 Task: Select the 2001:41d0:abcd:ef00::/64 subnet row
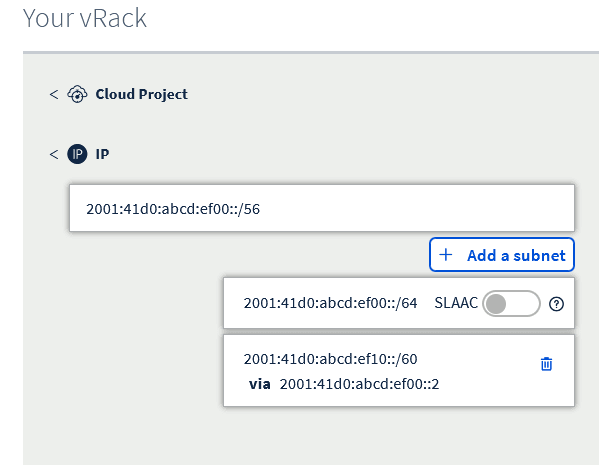[398, 303]
